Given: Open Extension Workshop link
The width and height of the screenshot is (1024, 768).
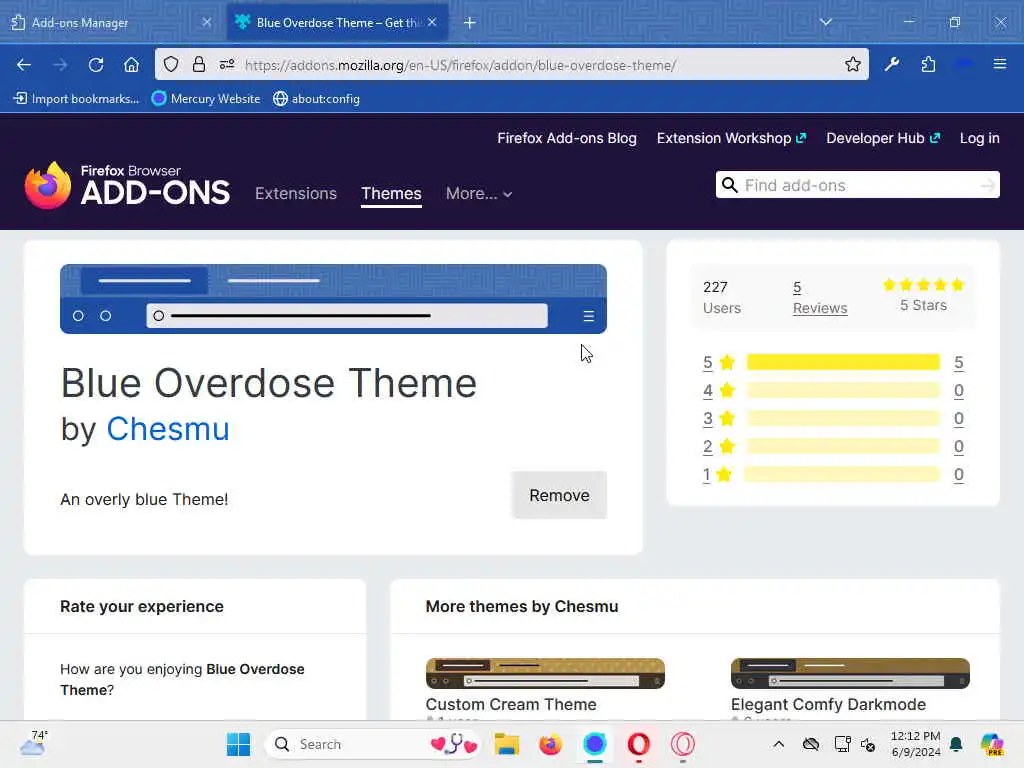Looking at the screenshot, I should tap(731, 138).
